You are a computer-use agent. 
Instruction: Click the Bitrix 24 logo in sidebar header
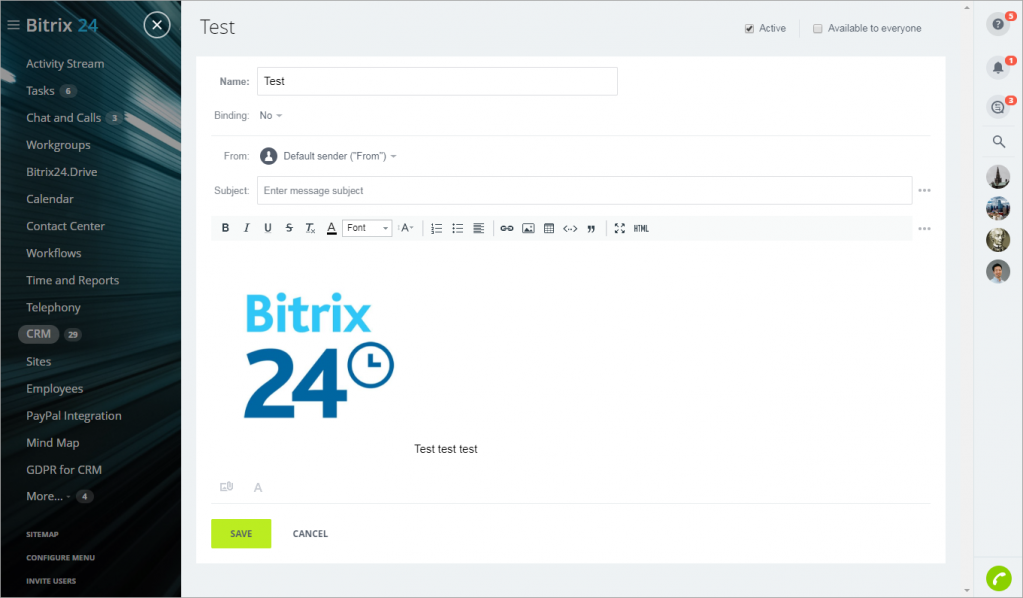62,25
